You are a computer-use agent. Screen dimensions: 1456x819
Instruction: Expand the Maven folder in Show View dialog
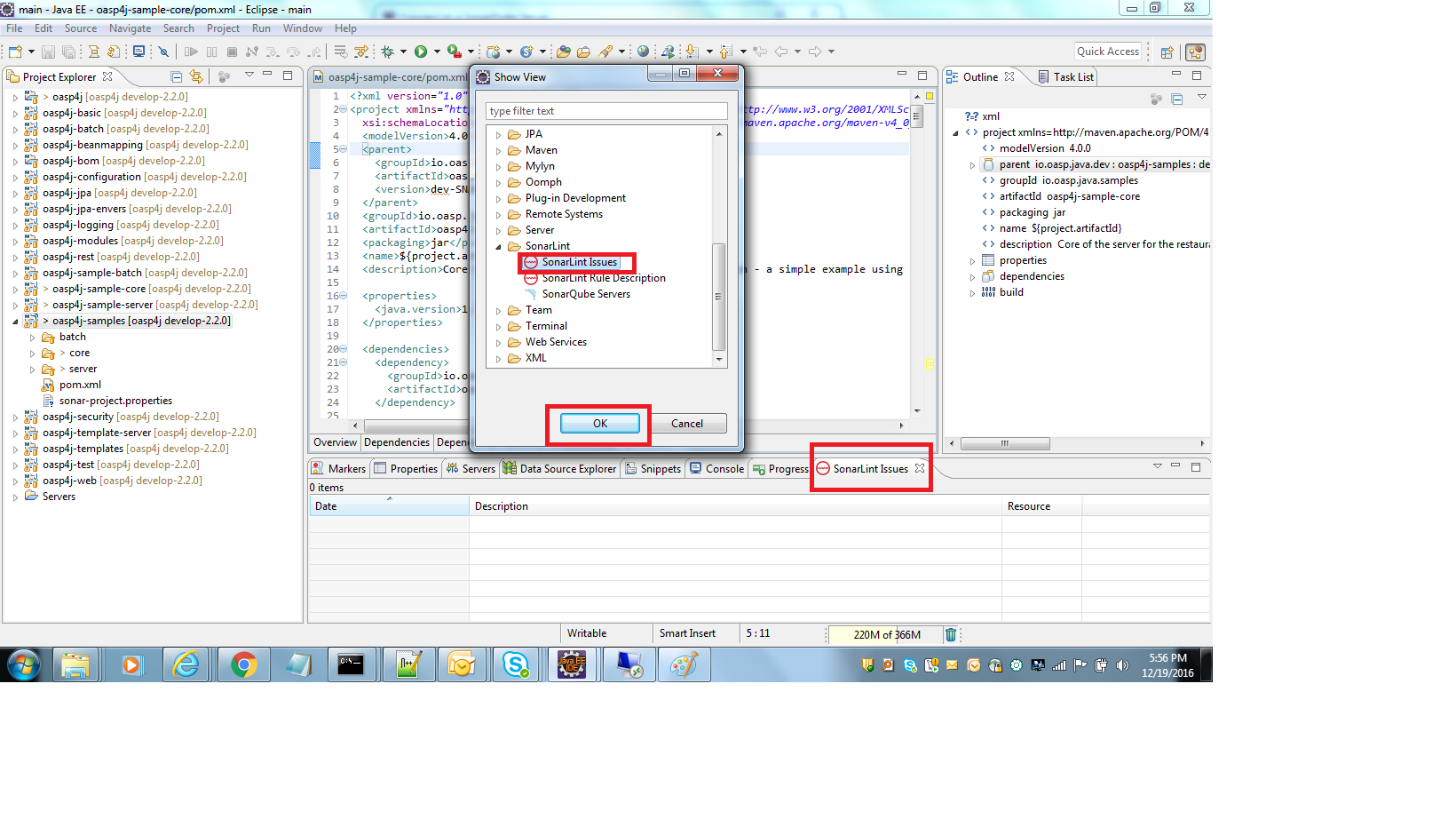click(498, 151)
